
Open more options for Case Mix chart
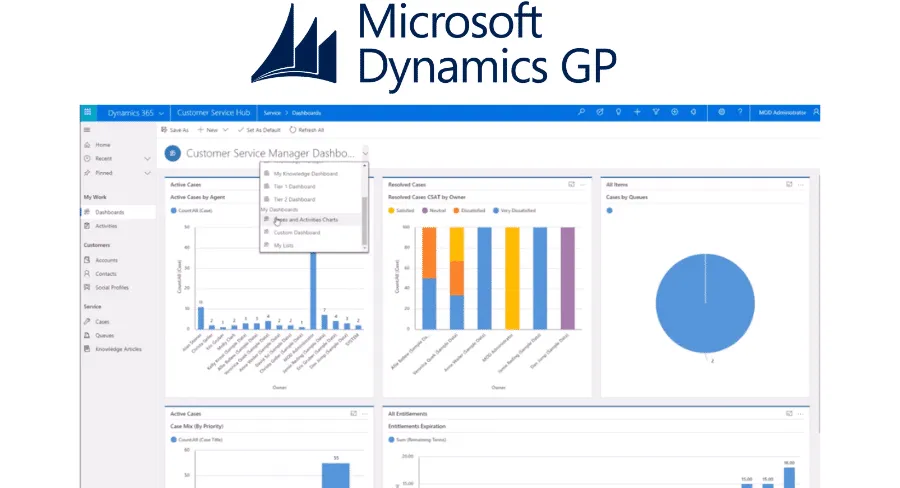365,413
